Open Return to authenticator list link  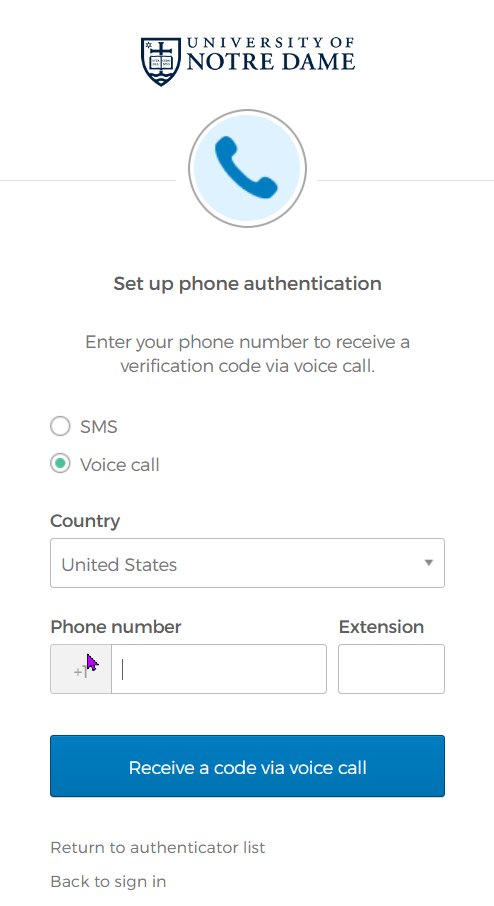coord(158,848)
